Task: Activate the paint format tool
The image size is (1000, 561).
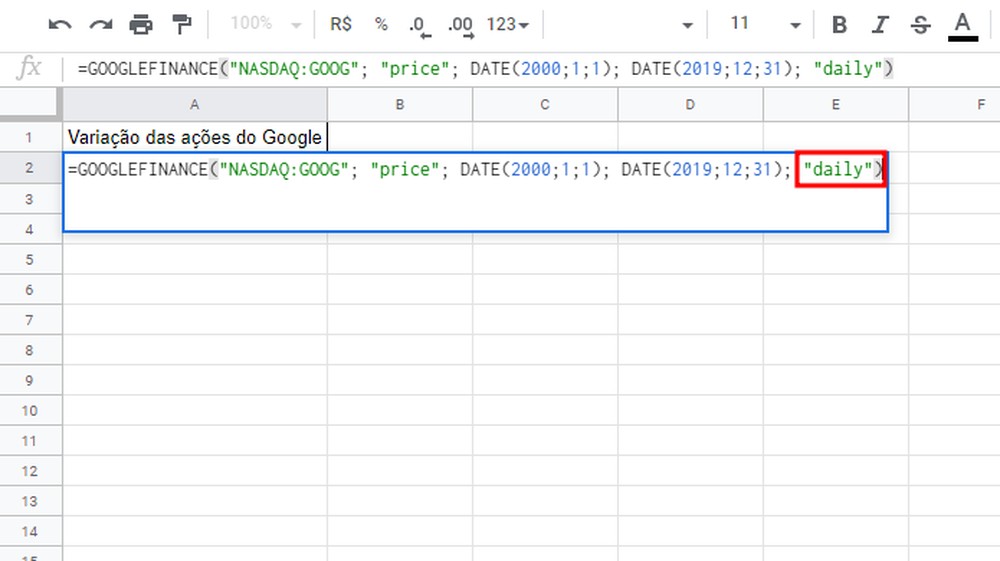Action: (x=182, y=25)
